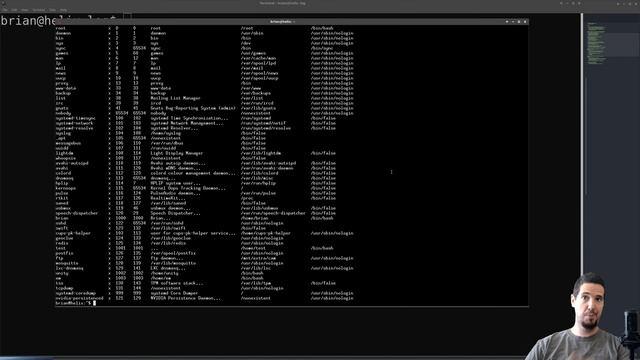Click 'systemd-coredump' username text
This screenshot has width=640, height=360.
pyautogui.click(x=76, y=293)
